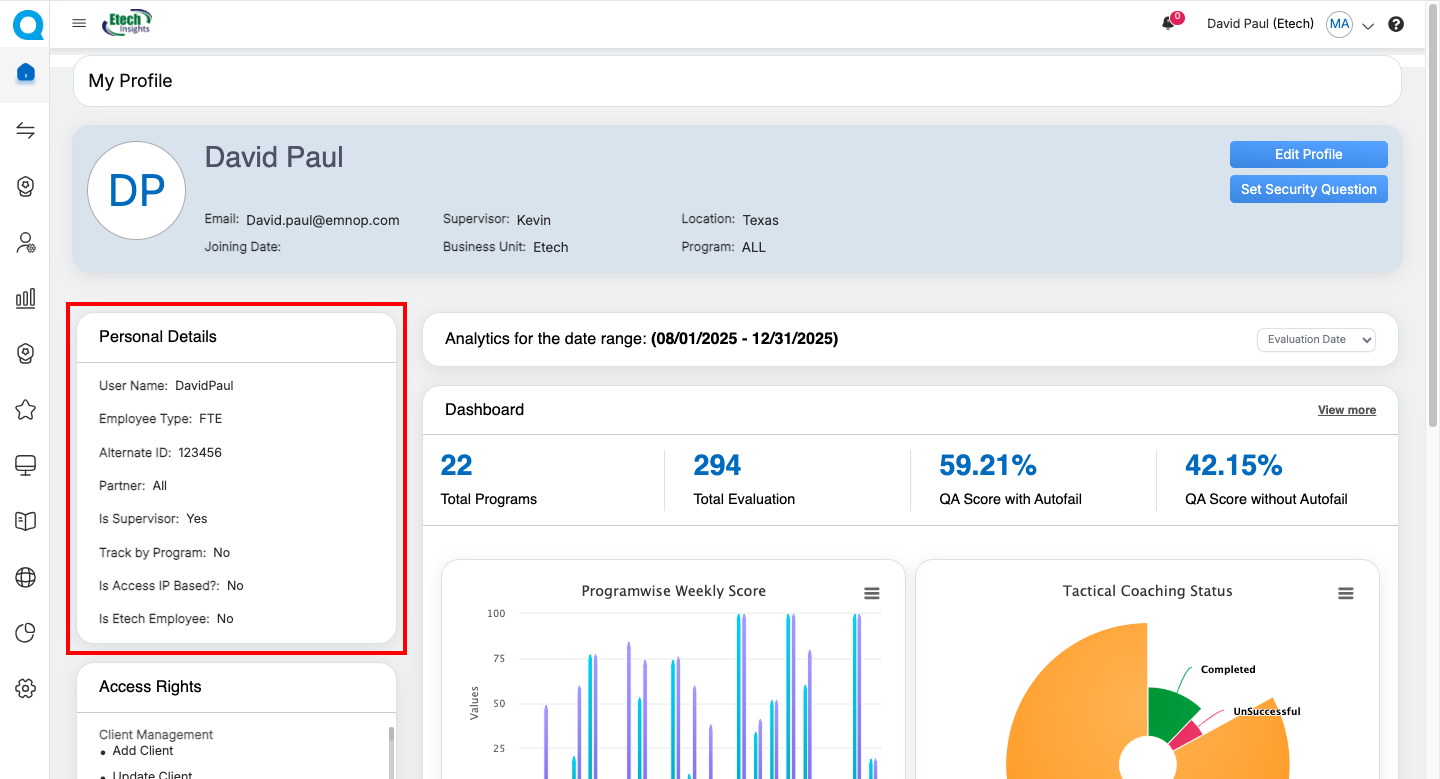Expand the user account chevron menu

[x=1369, y=26]
